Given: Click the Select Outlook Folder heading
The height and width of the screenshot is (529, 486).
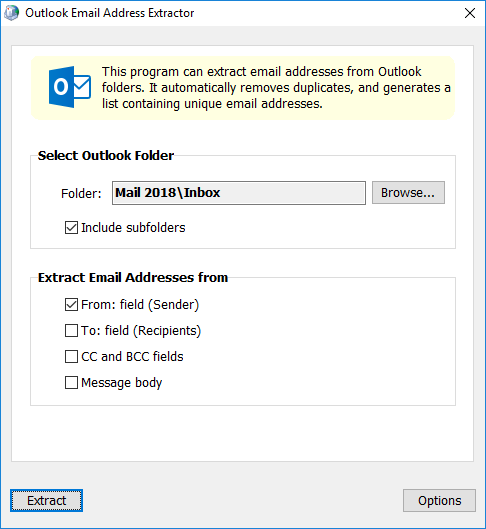Looking at the screenshot, I should pos(106,156).
